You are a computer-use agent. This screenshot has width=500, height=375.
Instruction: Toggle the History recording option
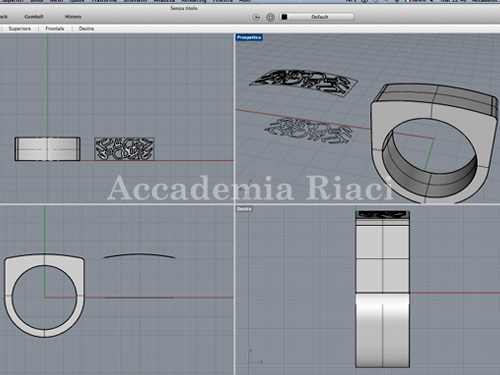pyautogui.click(x=73, y=17)
